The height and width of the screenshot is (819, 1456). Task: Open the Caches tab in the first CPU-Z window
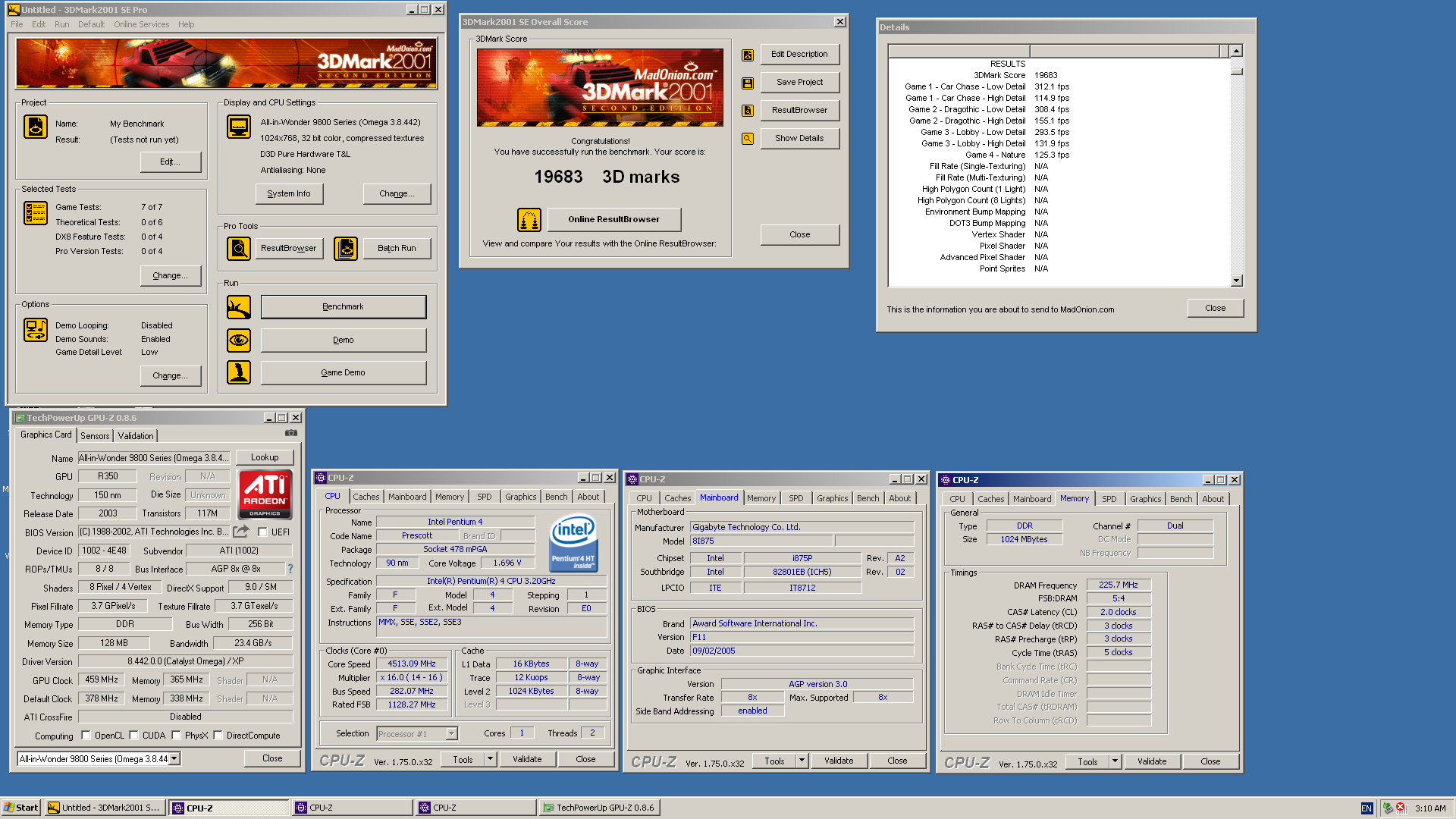pos(366,497)
